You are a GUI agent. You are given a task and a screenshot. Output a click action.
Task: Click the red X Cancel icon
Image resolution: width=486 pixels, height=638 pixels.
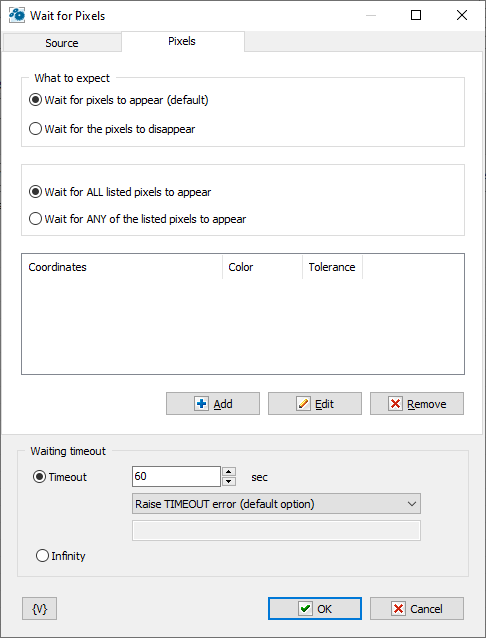[398, 609]
